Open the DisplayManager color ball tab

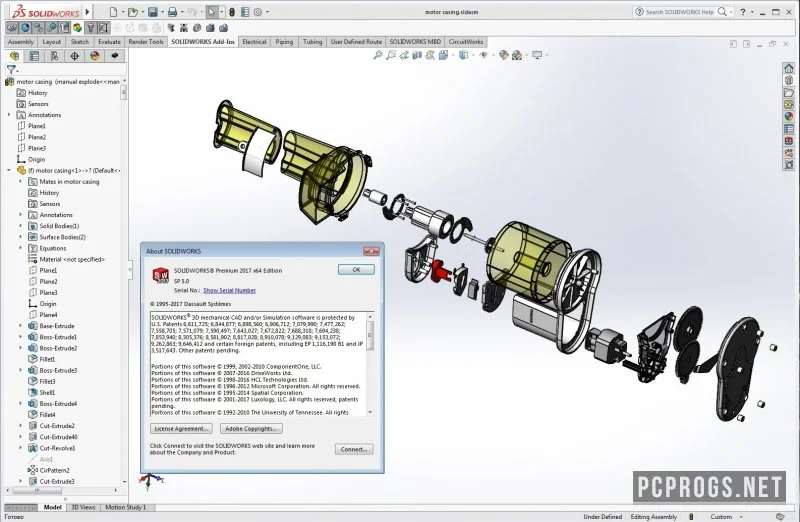94,56
